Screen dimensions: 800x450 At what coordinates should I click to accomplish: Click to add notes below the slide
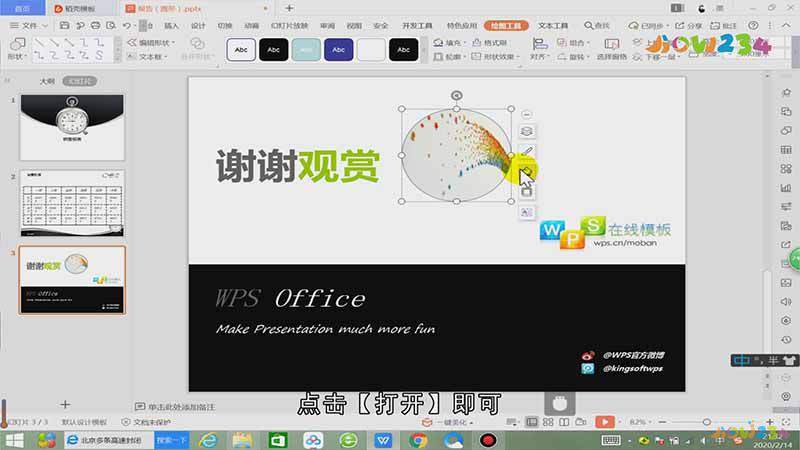[175, 407]
